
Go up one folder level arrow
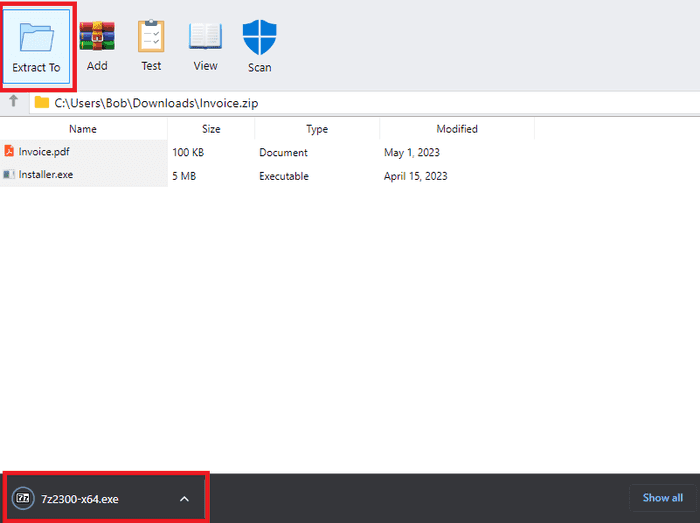(13, 101)
